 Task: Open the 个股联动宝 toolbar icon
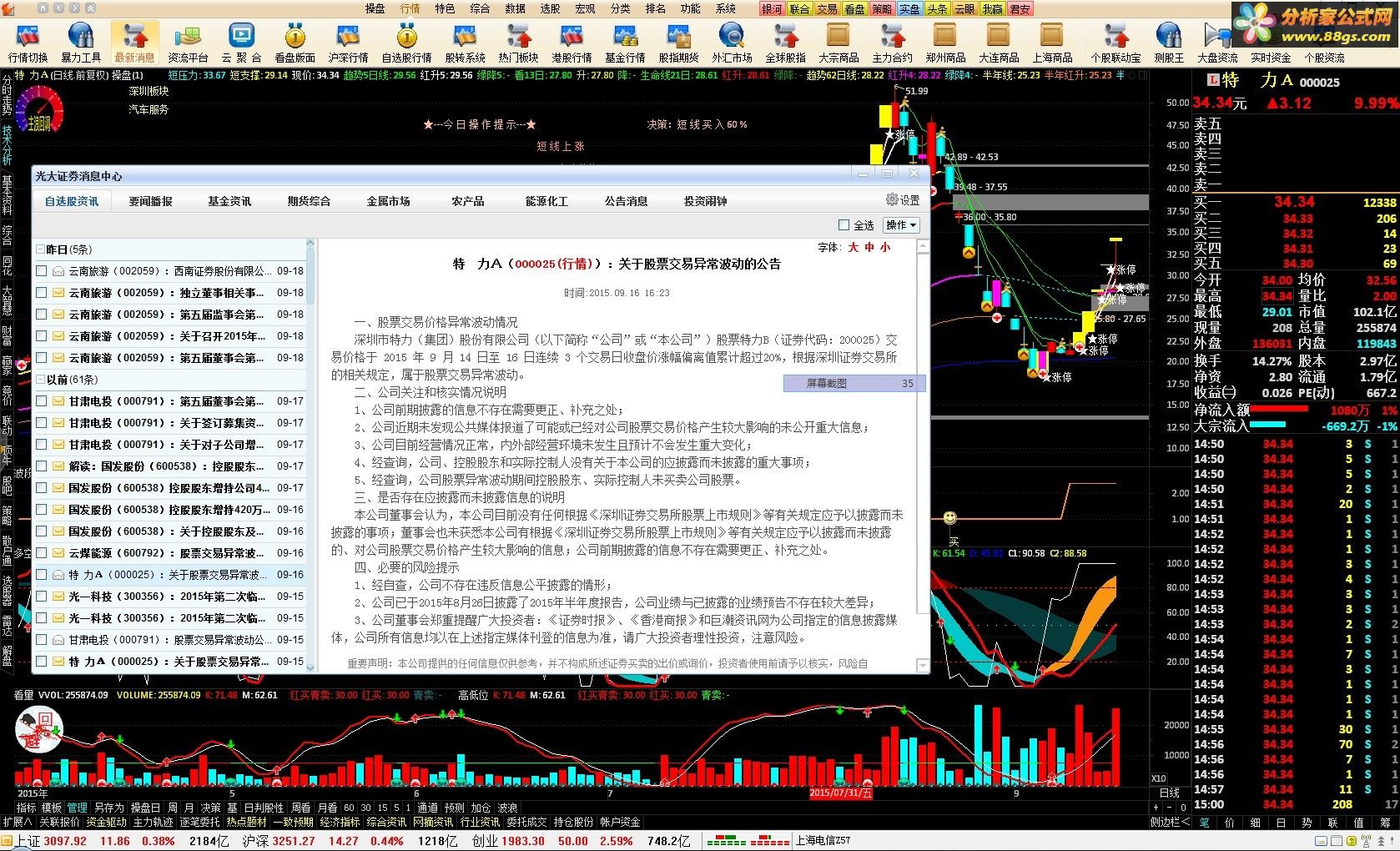tap(1115, 43)
